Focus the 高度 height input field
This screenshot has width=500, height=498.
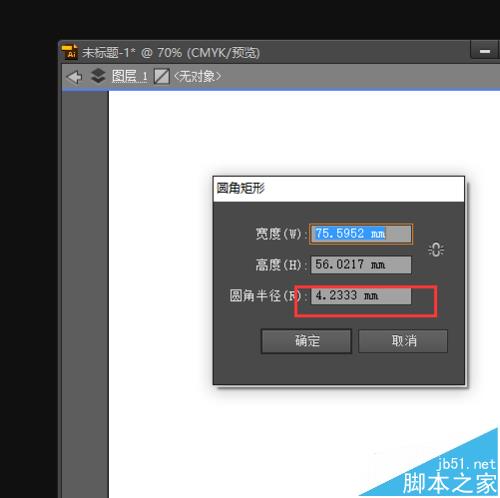click(x=361, y=265)
